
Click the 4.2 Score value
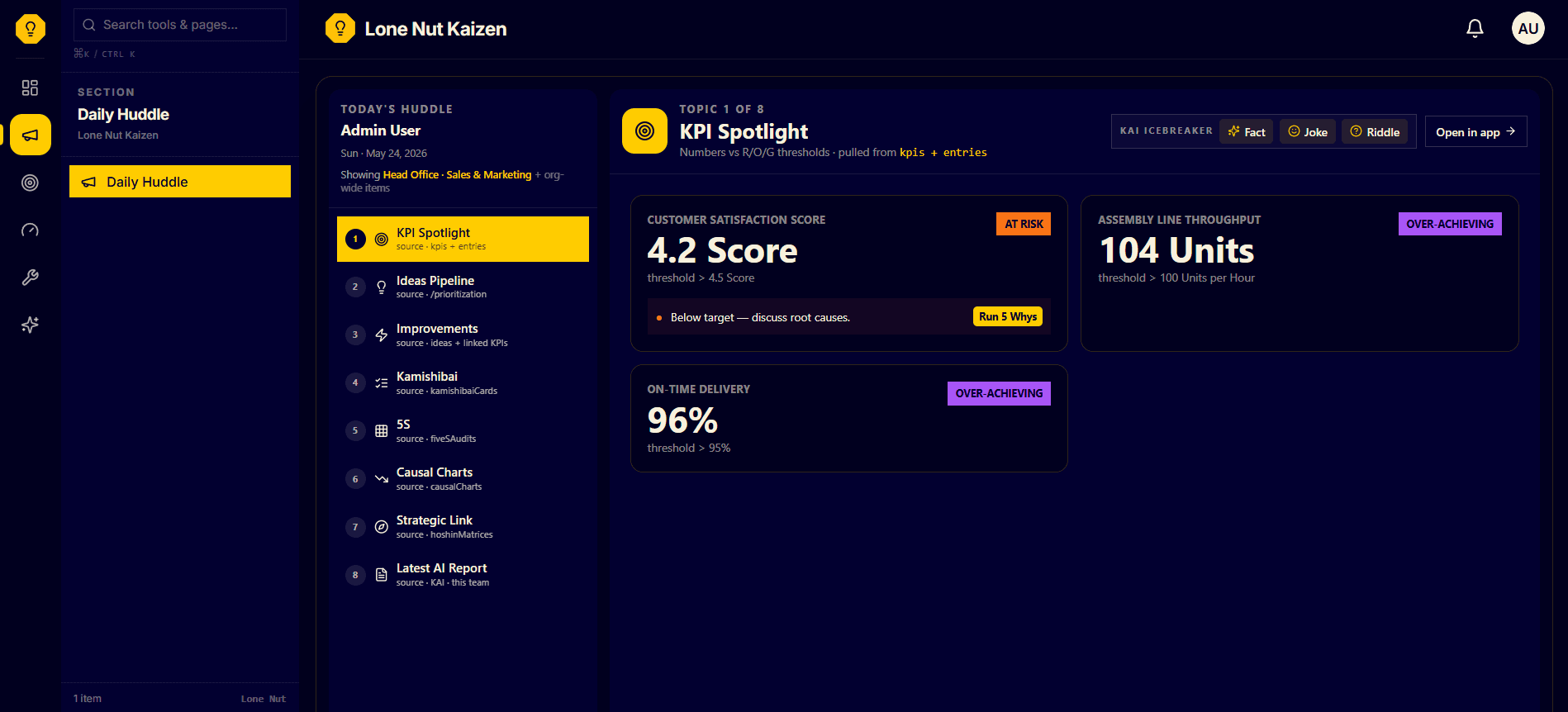coord(722,250)
